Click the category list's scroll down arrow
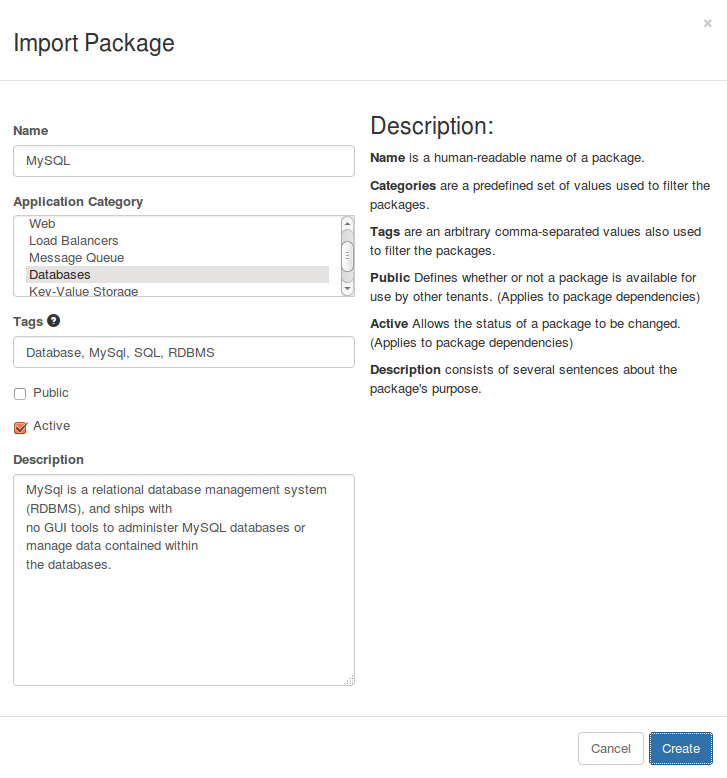Image resolution: width=727 pixels, height=778 pixels. [x=347, y=288]
